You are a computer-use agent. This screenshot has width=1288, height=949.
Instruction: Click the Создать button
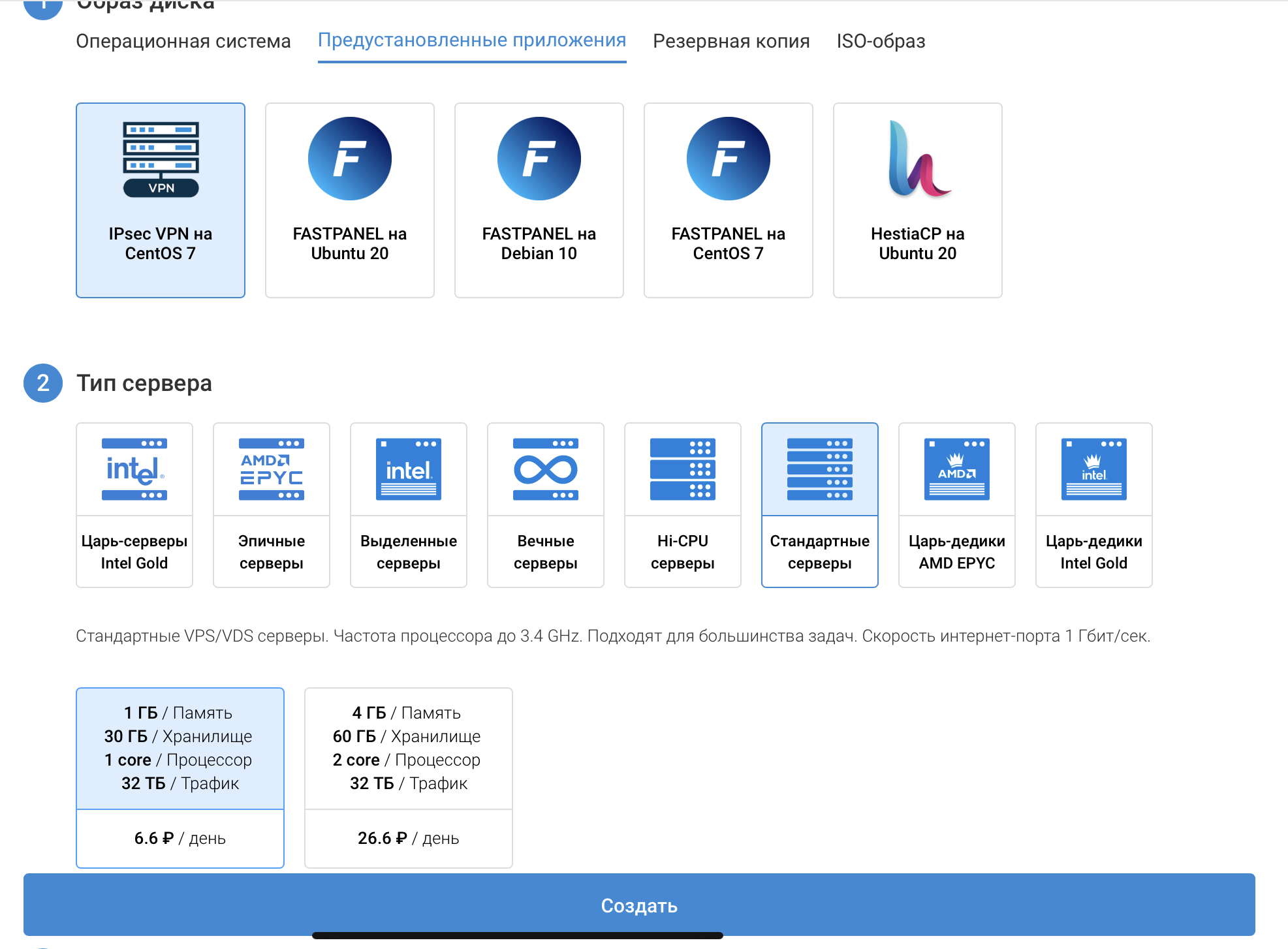(x=639, y=905)
